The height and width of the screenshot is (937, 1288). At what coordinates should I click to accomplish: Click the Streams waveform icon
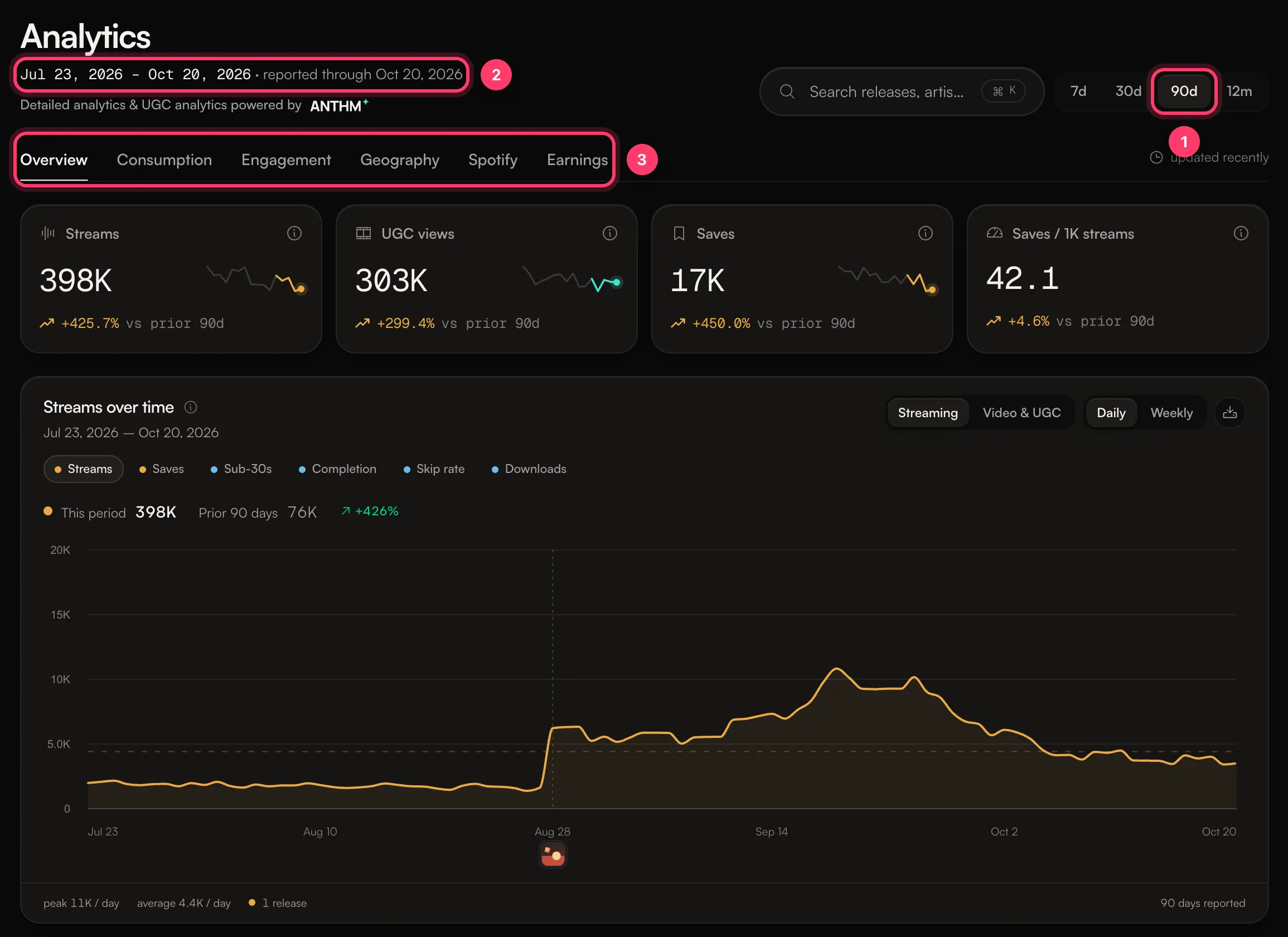tap(49, 233)
